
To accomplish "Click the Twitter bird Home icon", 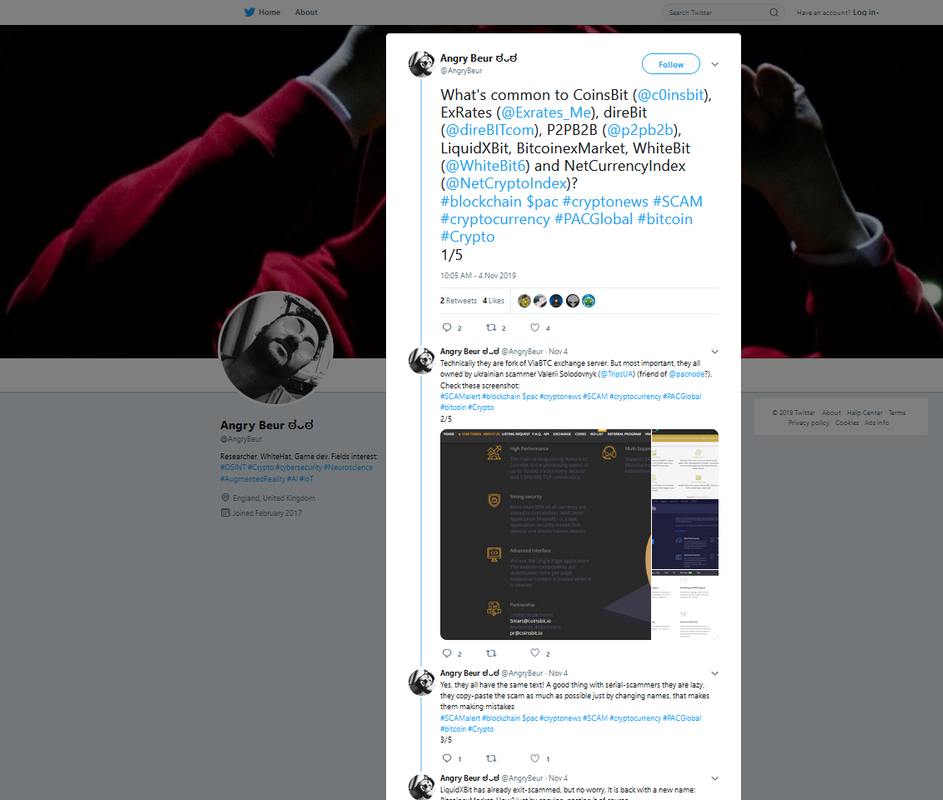I will point(250,12).
